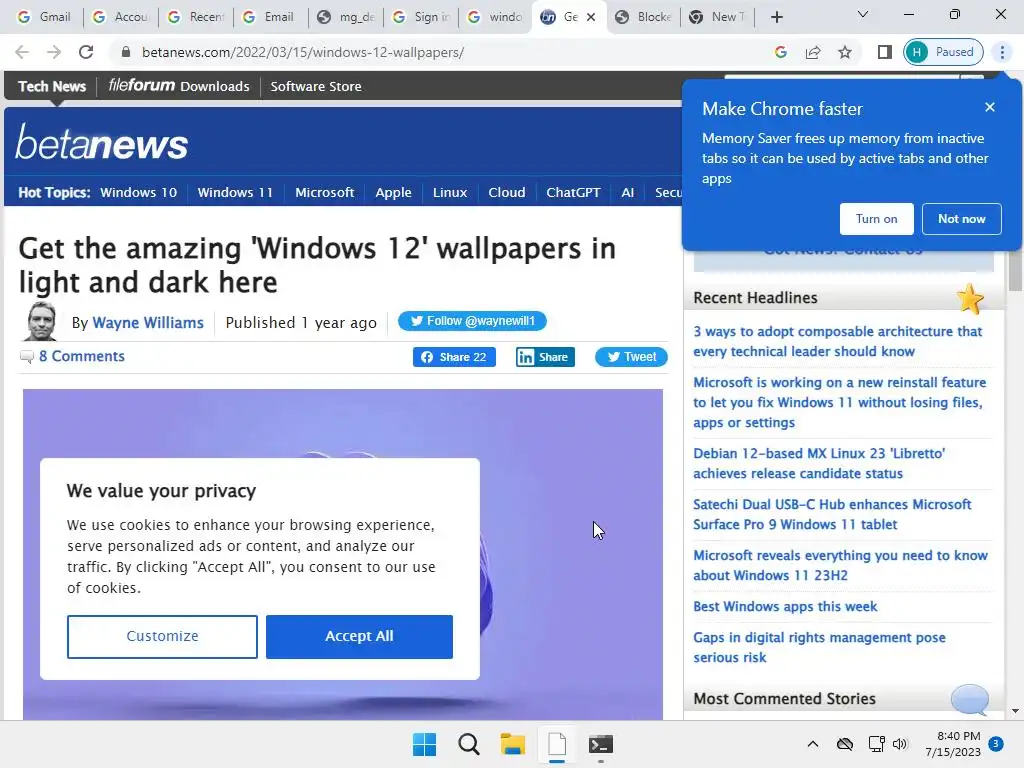Open AI hot topic

(628, 193)
